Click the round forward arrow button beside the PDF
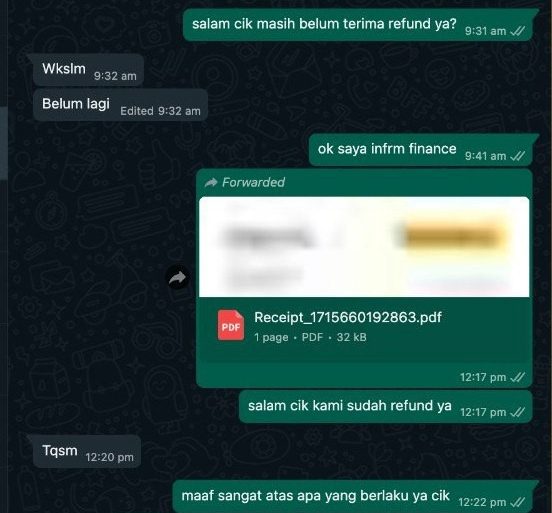The height and width of the screenshot is (513, 552). [x=178, y=278]
